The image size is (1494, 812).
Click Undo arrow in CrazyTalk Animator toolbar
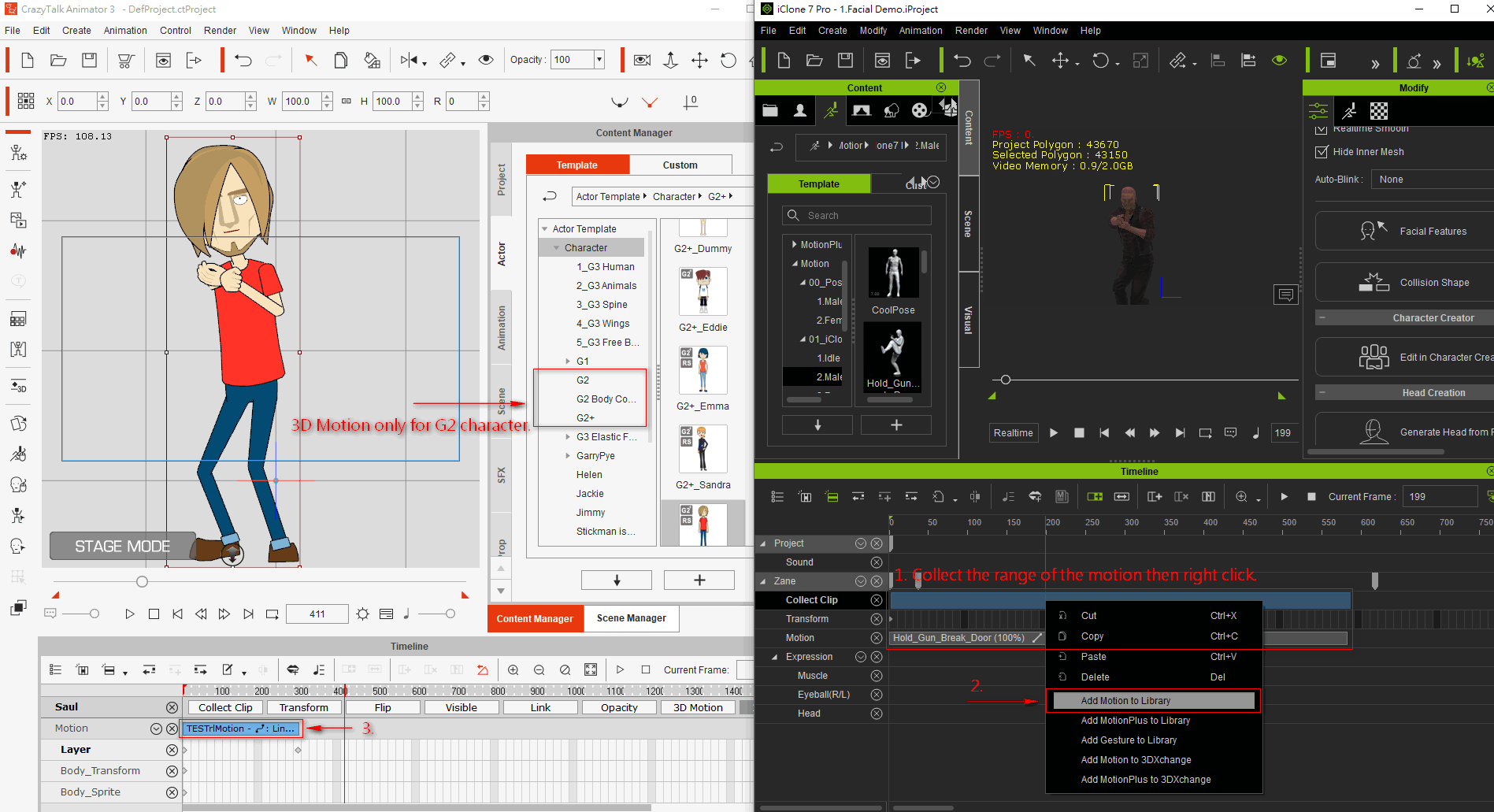[243, 60]
